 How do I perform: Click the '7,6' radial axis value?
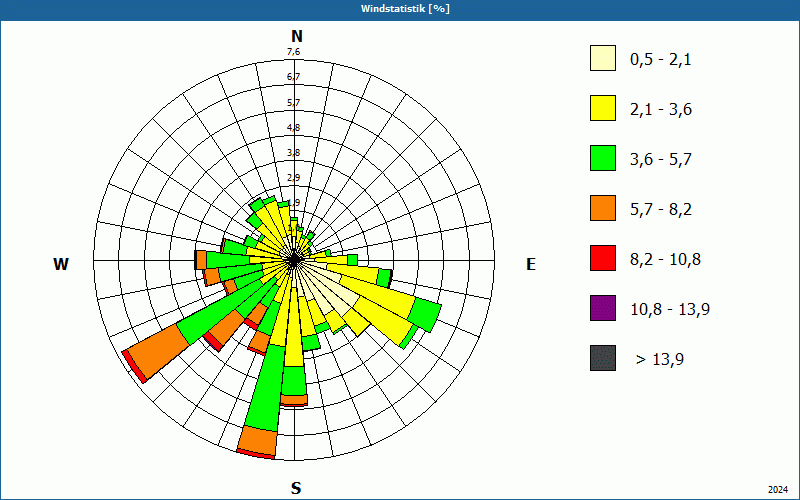tap(293, 52)
